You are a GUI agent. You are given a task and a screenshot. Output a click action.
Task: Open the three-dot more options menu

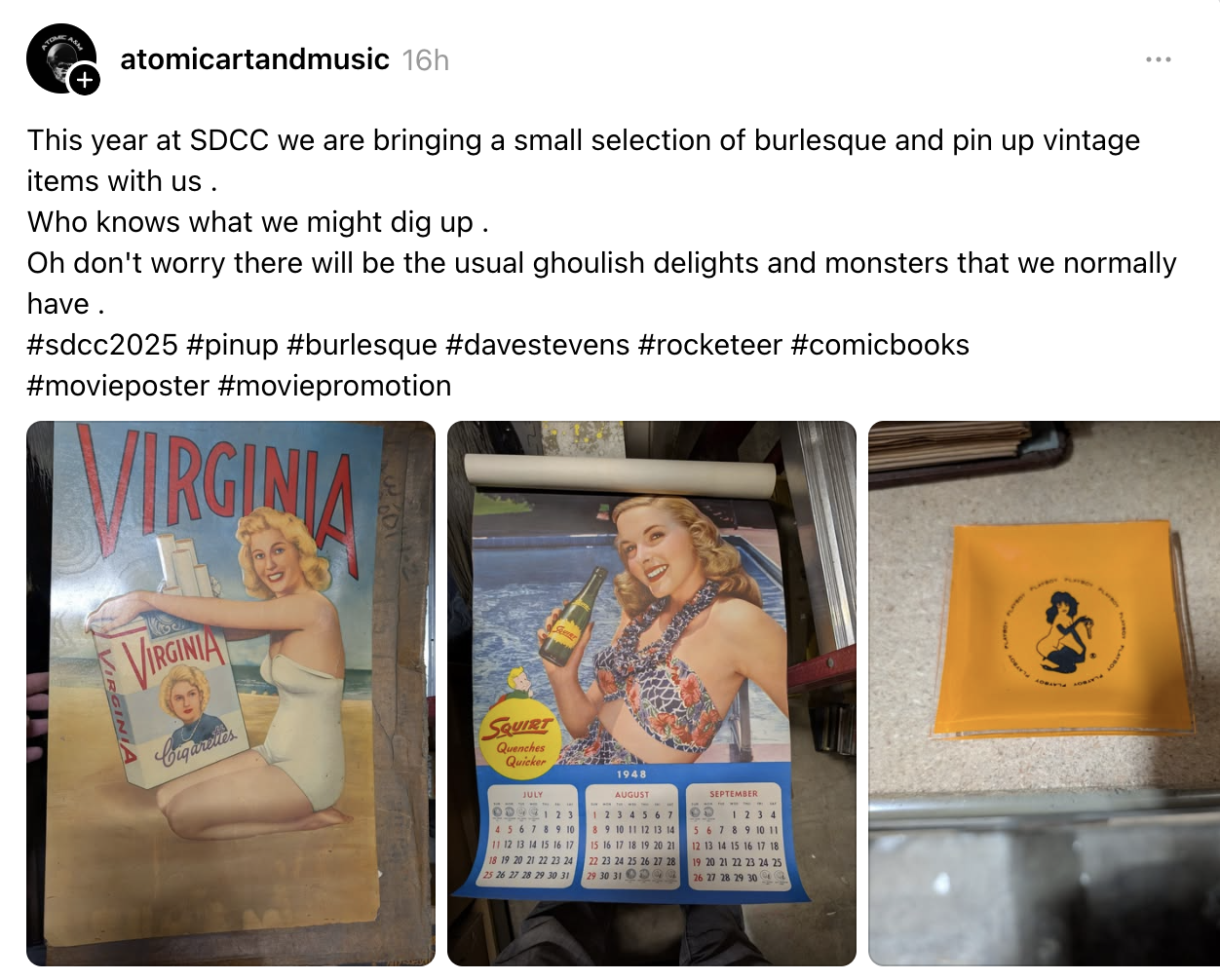1159,59
